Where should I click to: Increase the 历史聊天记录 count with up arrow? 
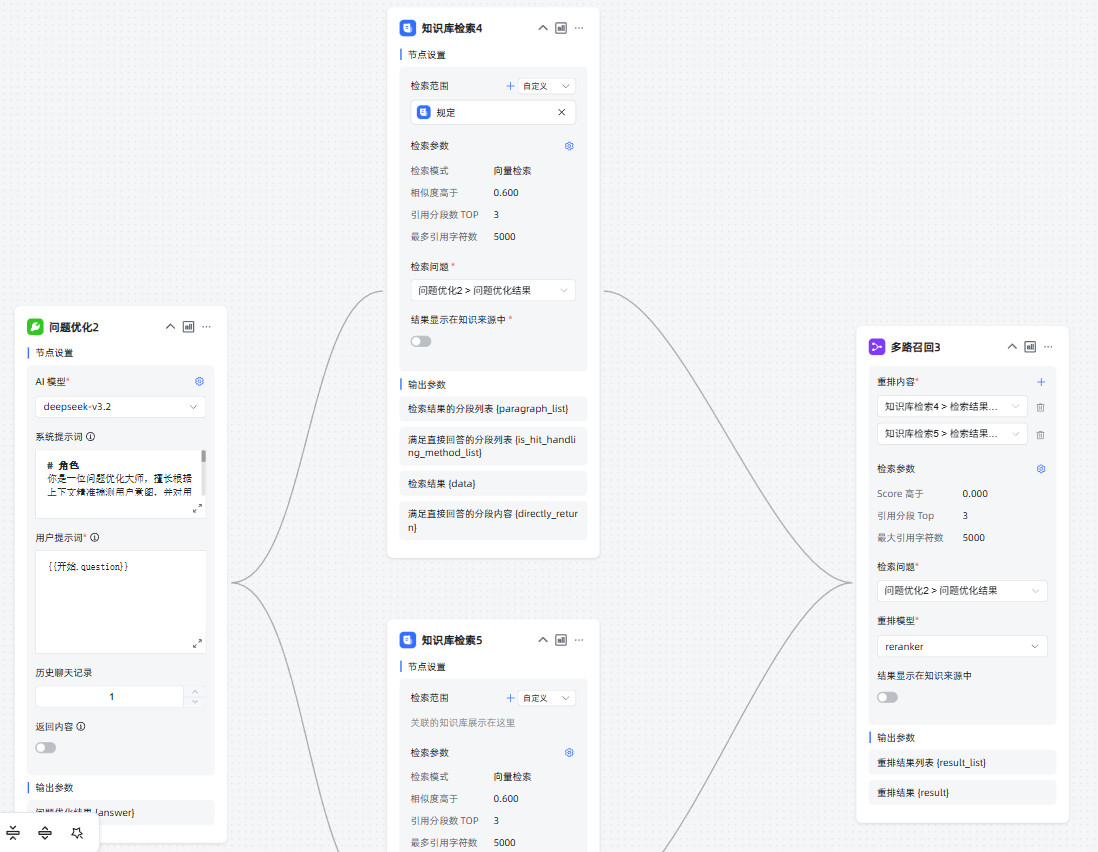[195, 691]
